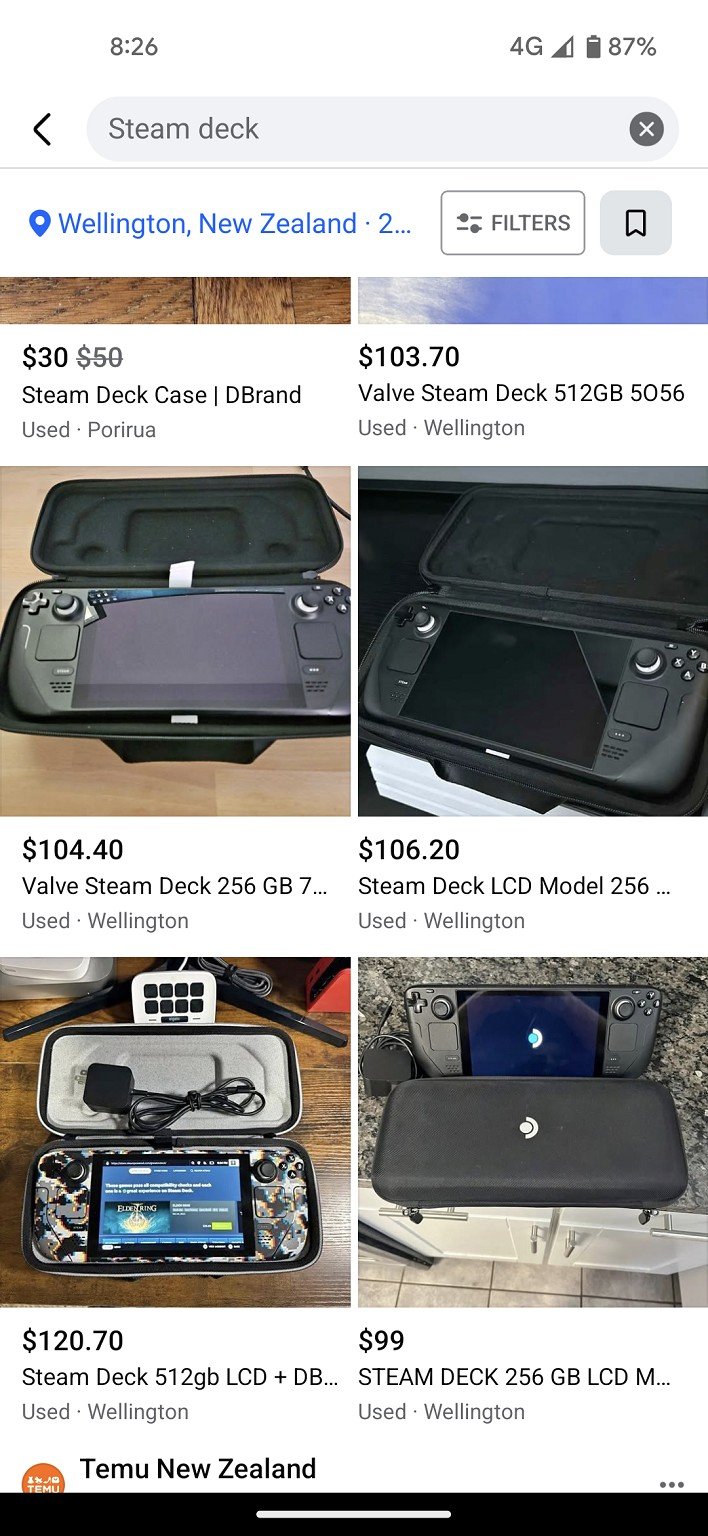Change location from Wellington, New Zealand
Screen dimensions: 708x1536
click(220, 223)
